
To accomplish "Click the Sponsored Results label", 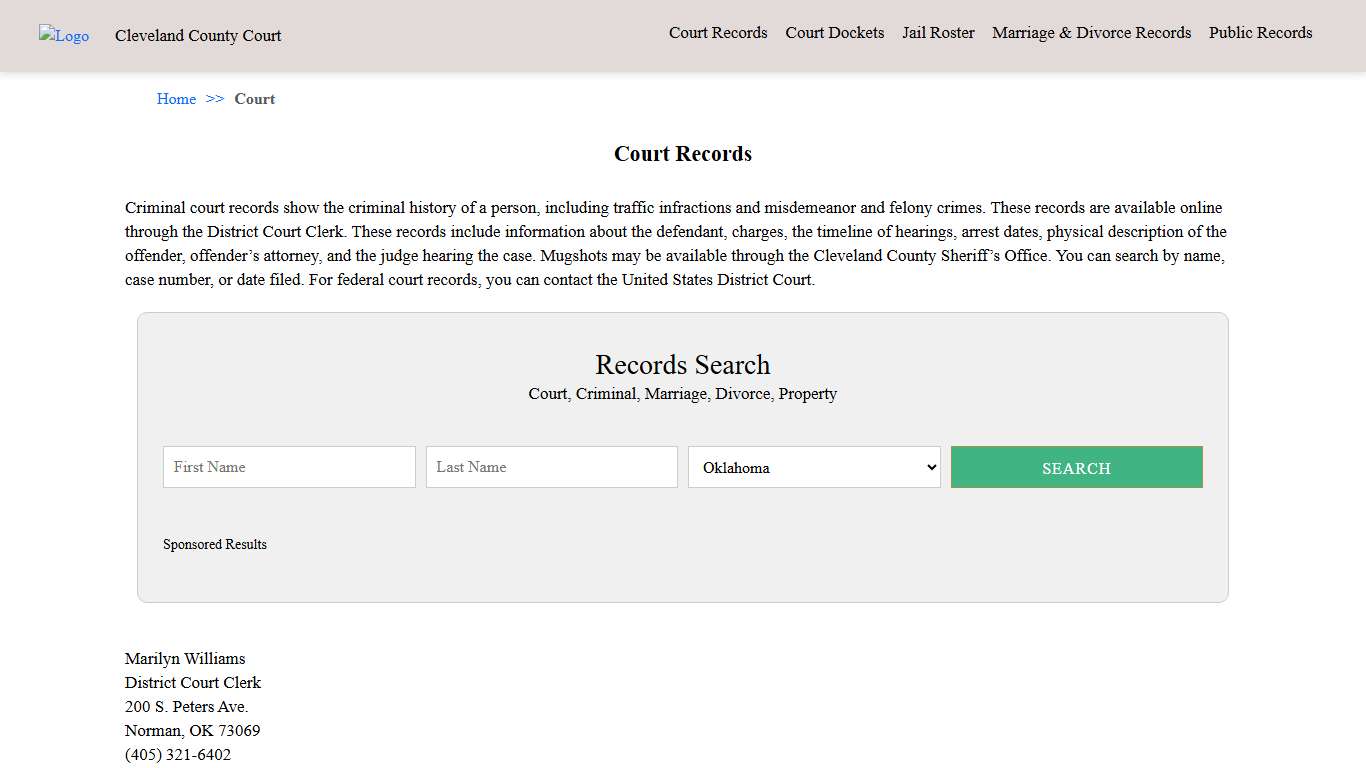I will (x=215, y=544).
